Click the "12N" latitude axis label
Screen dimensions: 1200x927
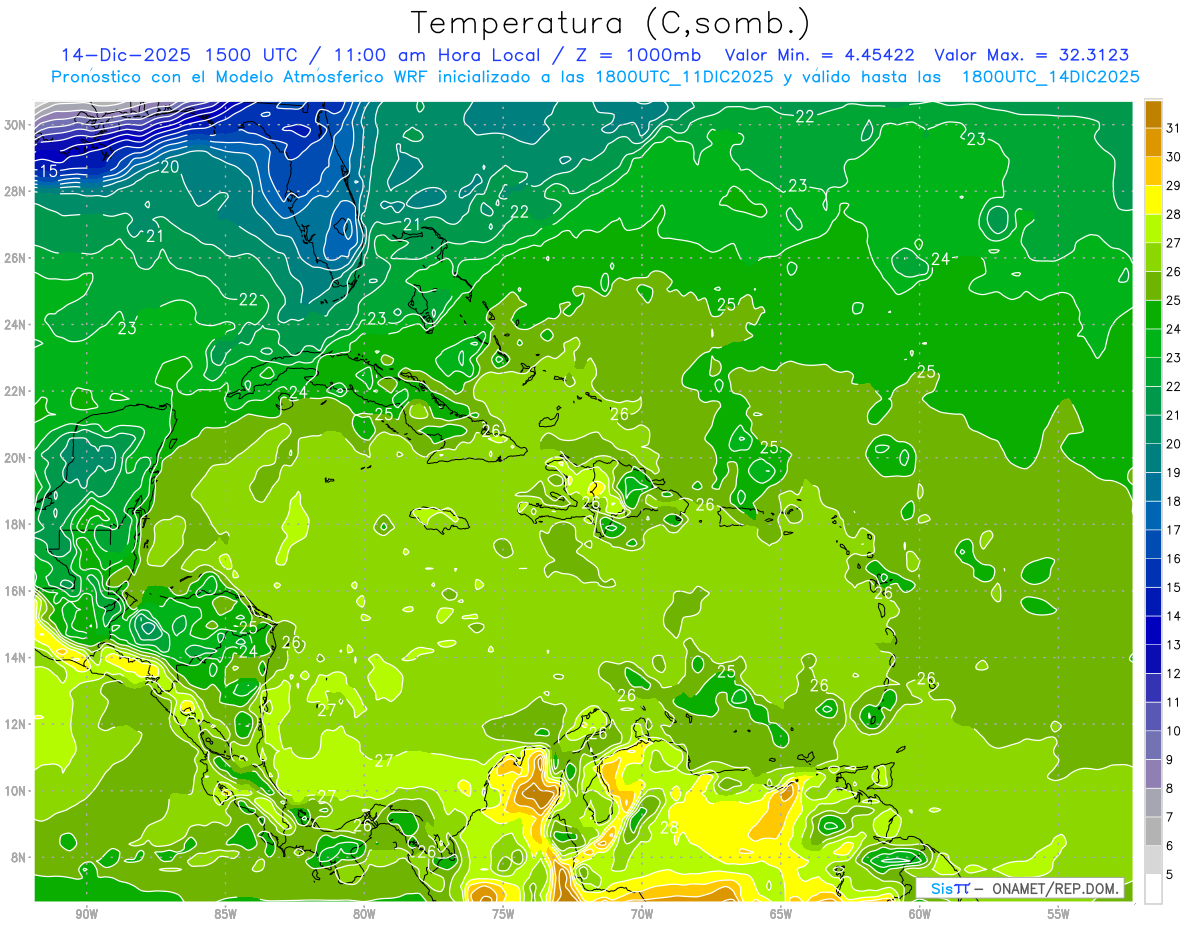15,724
